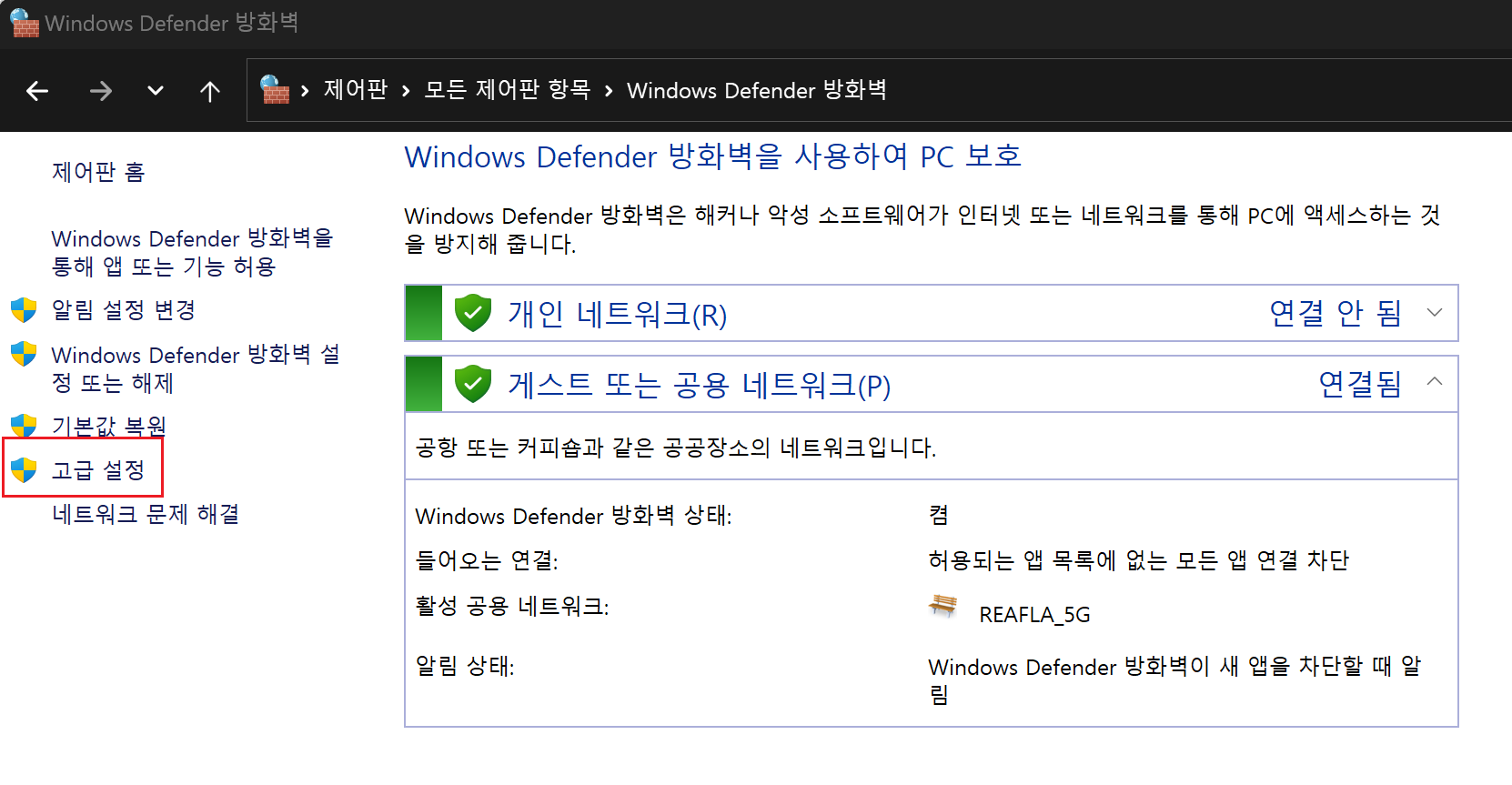This screenshot has width=1512, height=785.
Task: Click 연결됨 status text
Action: click(x=1360, y=384)
